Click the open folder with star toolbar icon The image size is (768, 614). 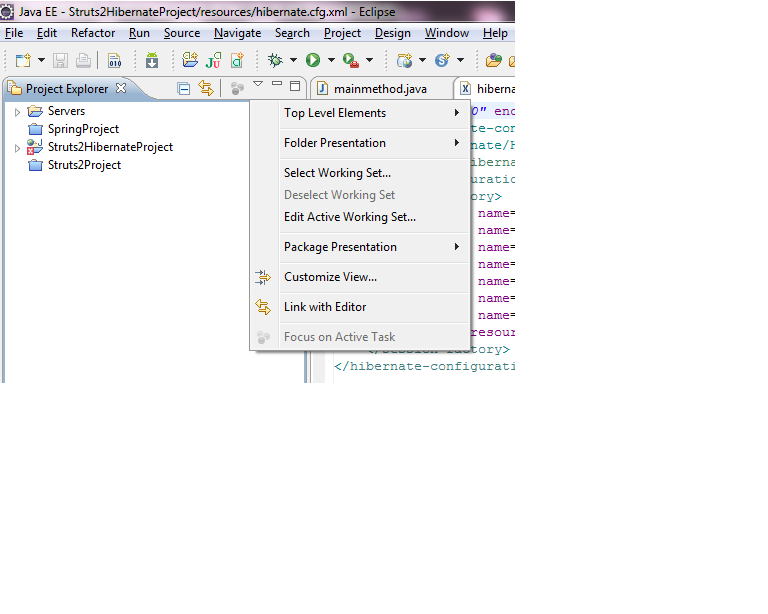tap(190, 60)
